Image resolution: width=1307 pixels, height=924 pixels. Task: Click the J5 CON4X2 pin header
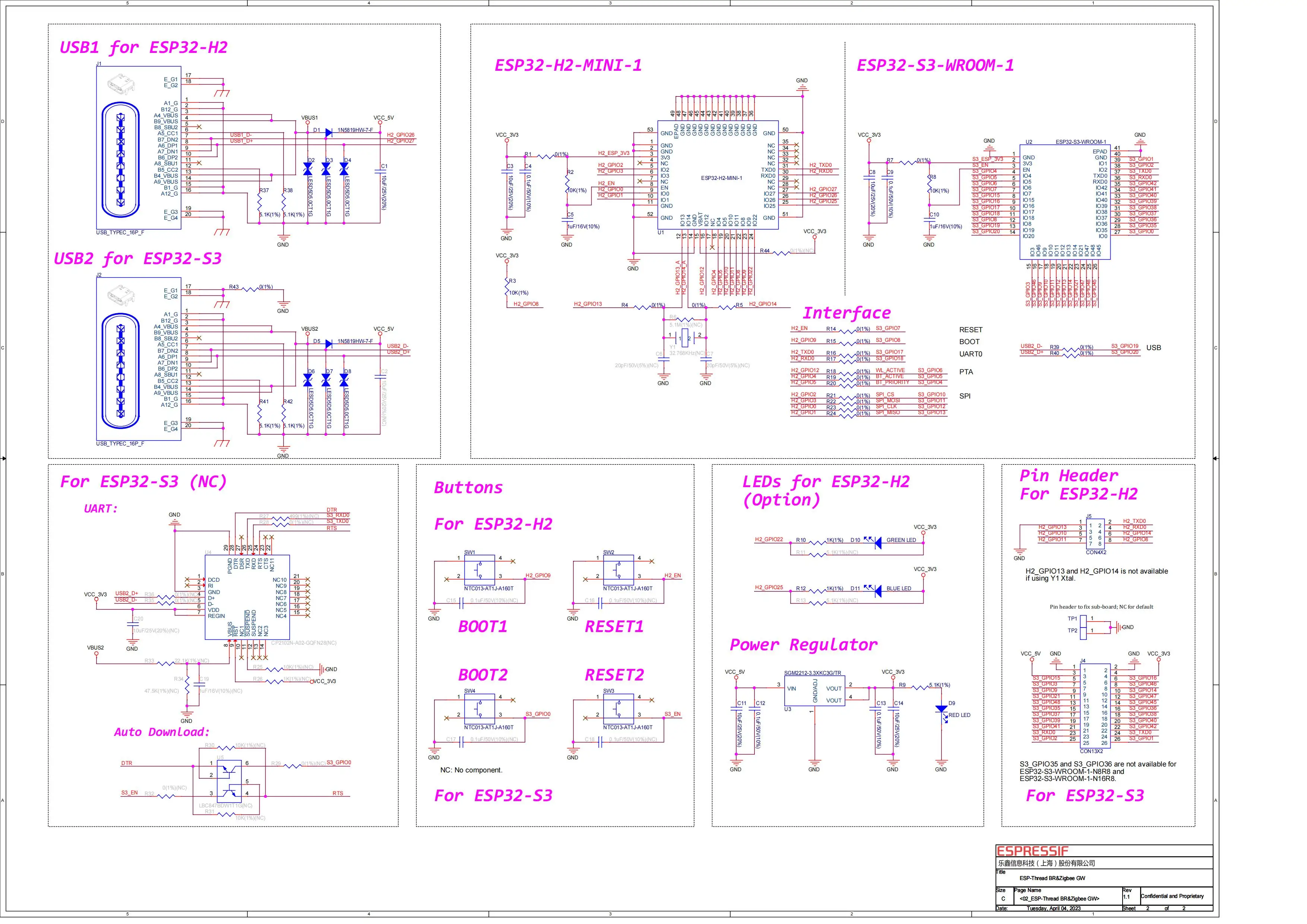[1095, 534]
